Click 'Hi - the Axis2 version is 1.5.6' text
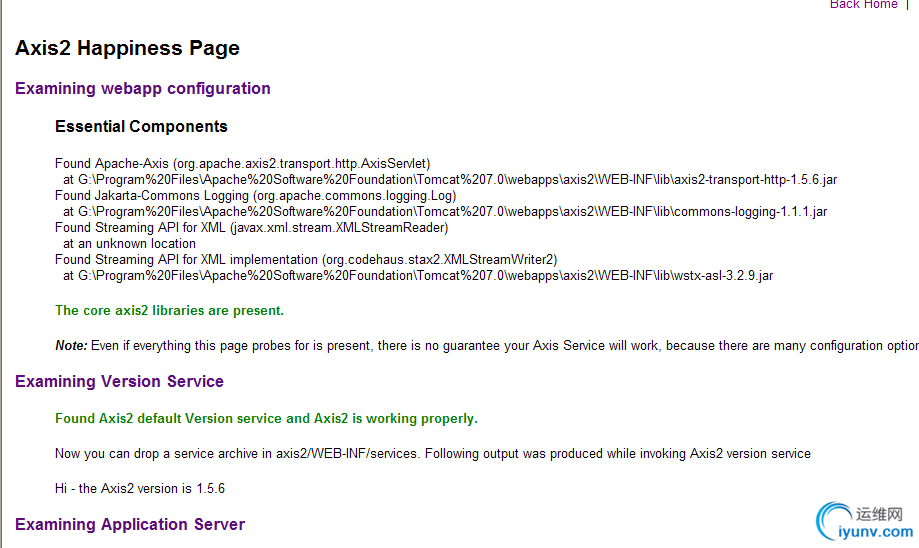Viewport: 919px width, 548px height. (140, 489)
